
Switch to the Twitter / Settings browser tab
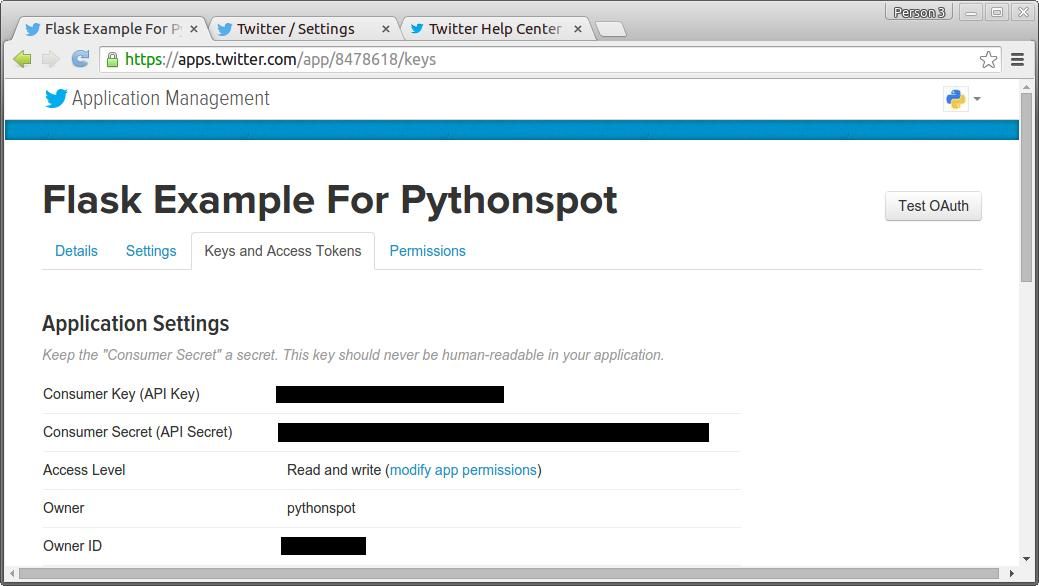[296, 29]
